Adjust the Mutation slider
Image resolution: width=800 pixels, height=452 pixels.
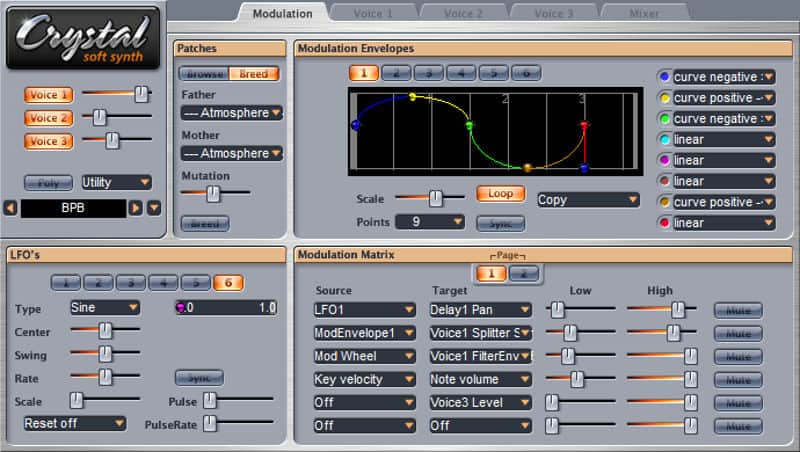point(213,194)
